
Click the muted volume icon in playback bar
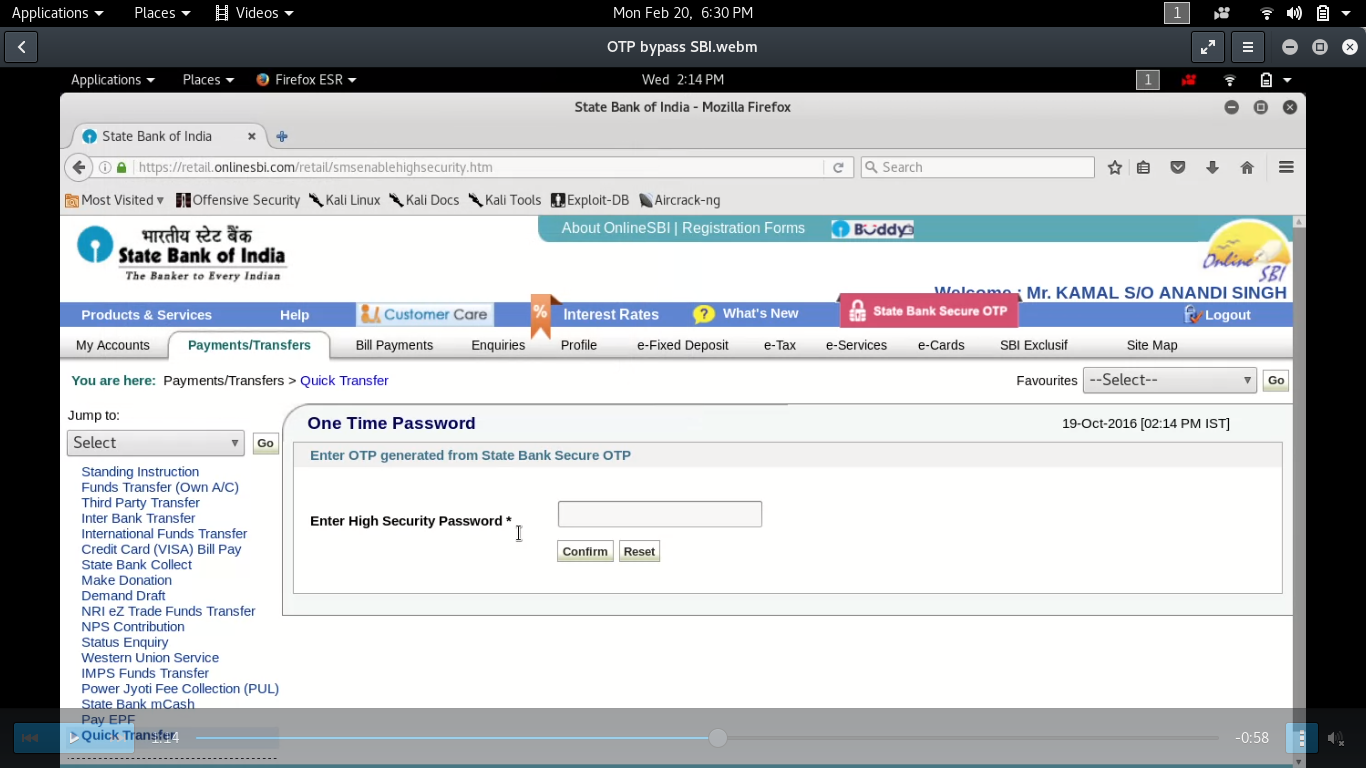(1335, 738)
